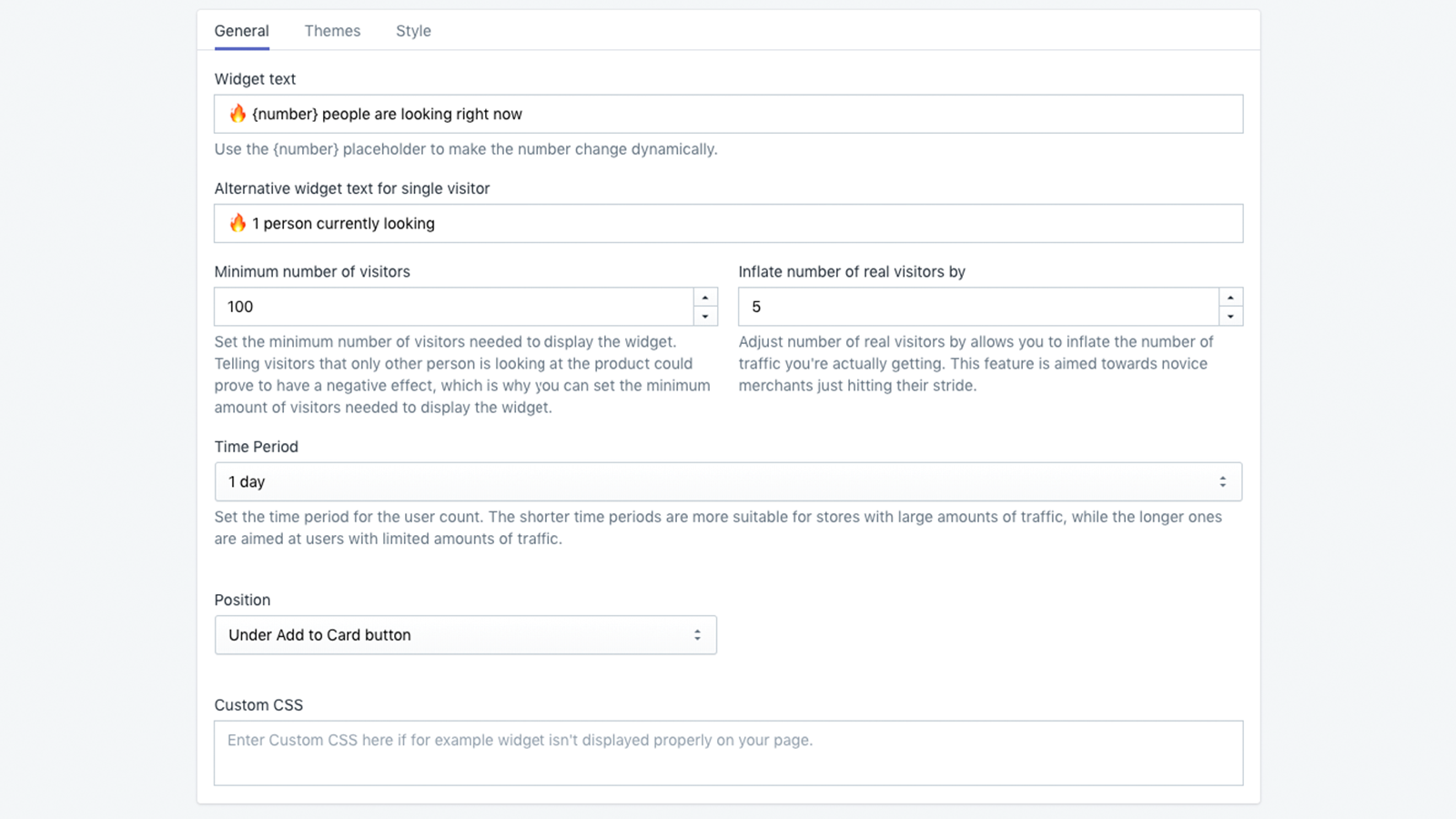Image resolution: width=1456 pixels, height=819 pixels.
Task: Click the Position select arrows icon
Action: 697,635
